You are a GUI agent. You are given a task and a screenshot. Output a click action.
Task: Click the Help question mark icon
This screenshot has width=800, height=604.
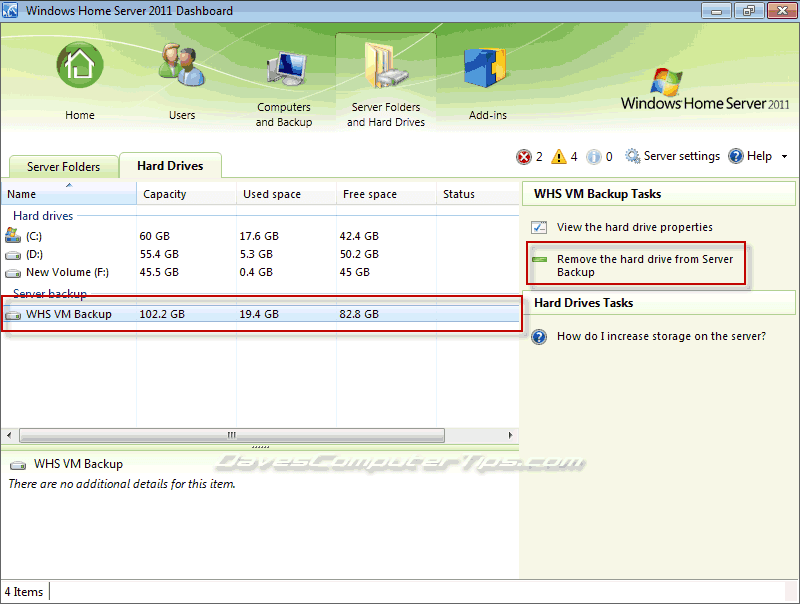[736, 156]
